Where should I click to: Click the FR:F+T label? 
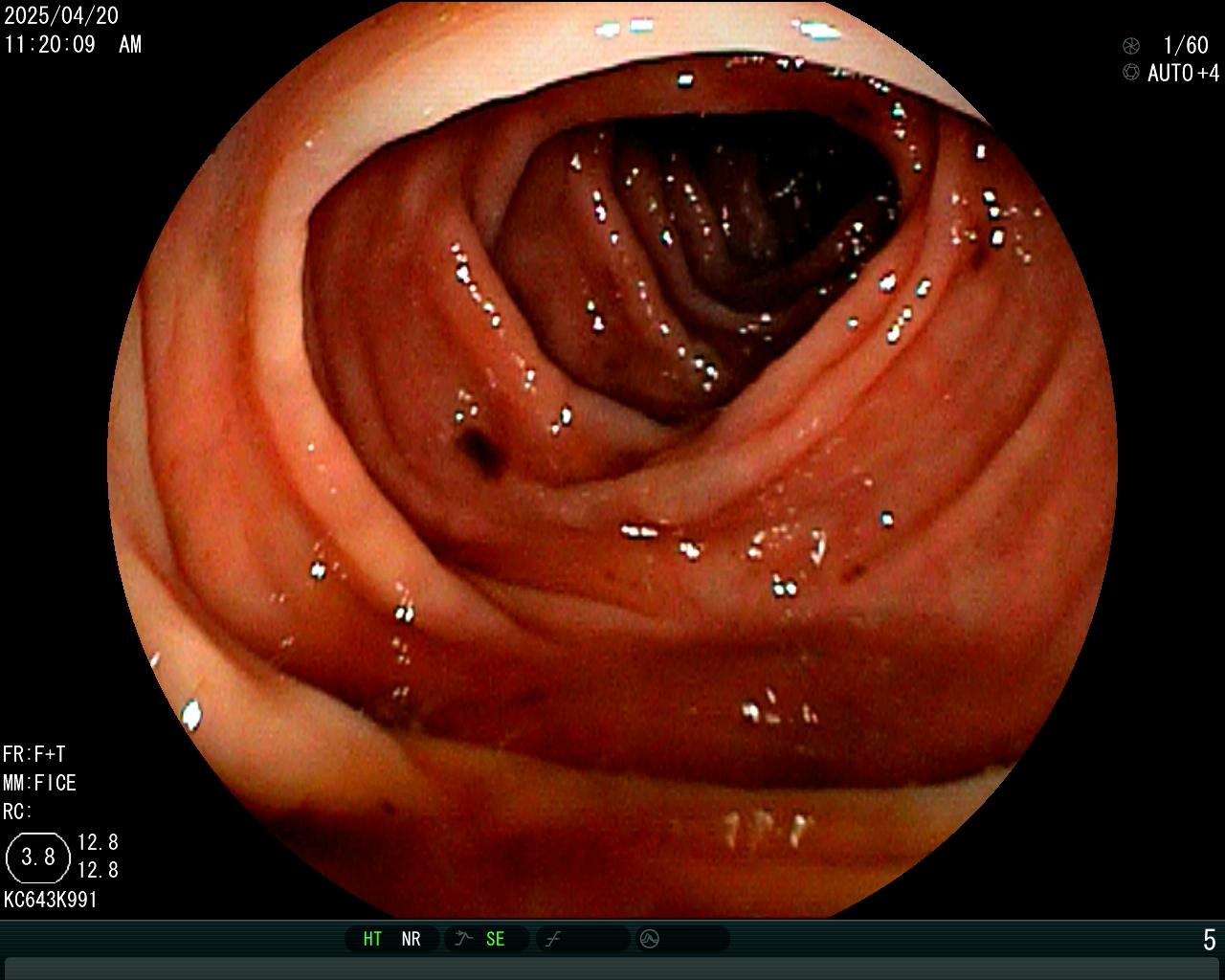(x=33, y=754)
